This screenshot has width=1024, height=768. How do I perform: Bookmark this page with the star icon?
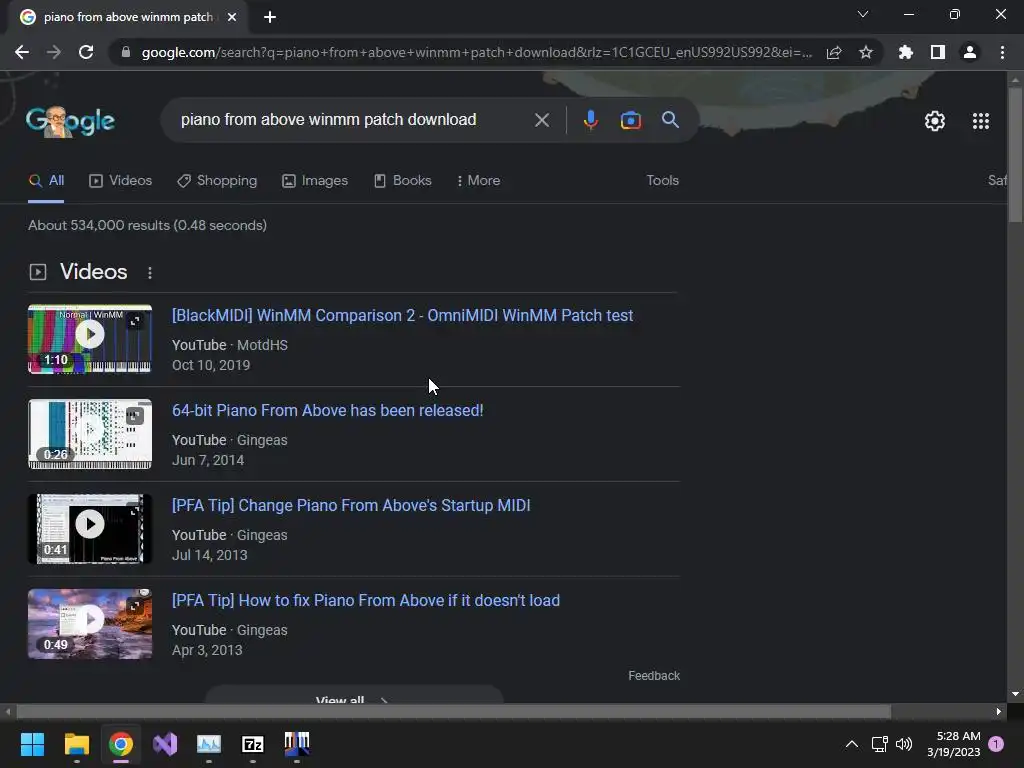point(866,52)
